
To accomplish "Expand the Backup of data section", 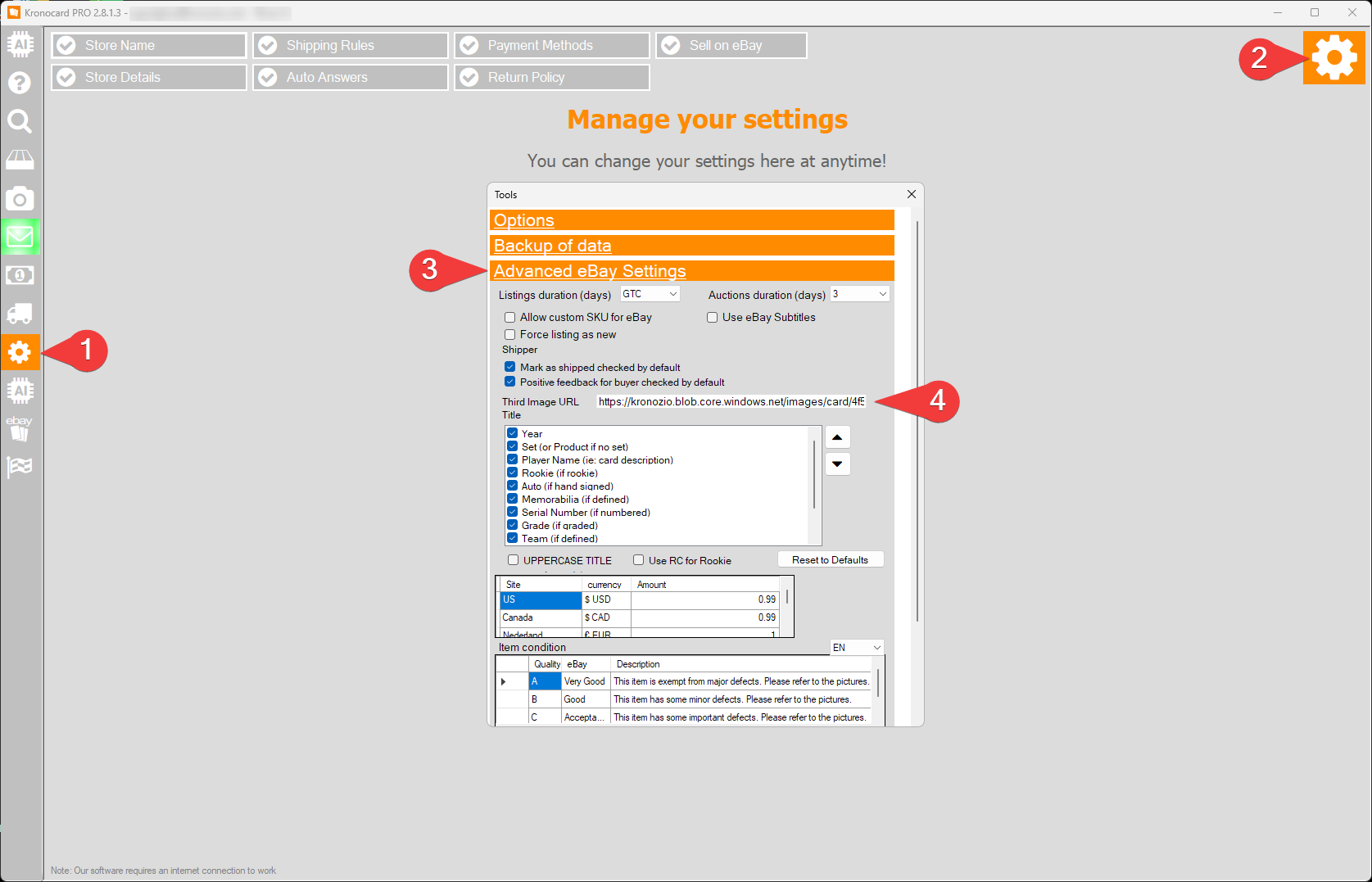I will 692,246.
